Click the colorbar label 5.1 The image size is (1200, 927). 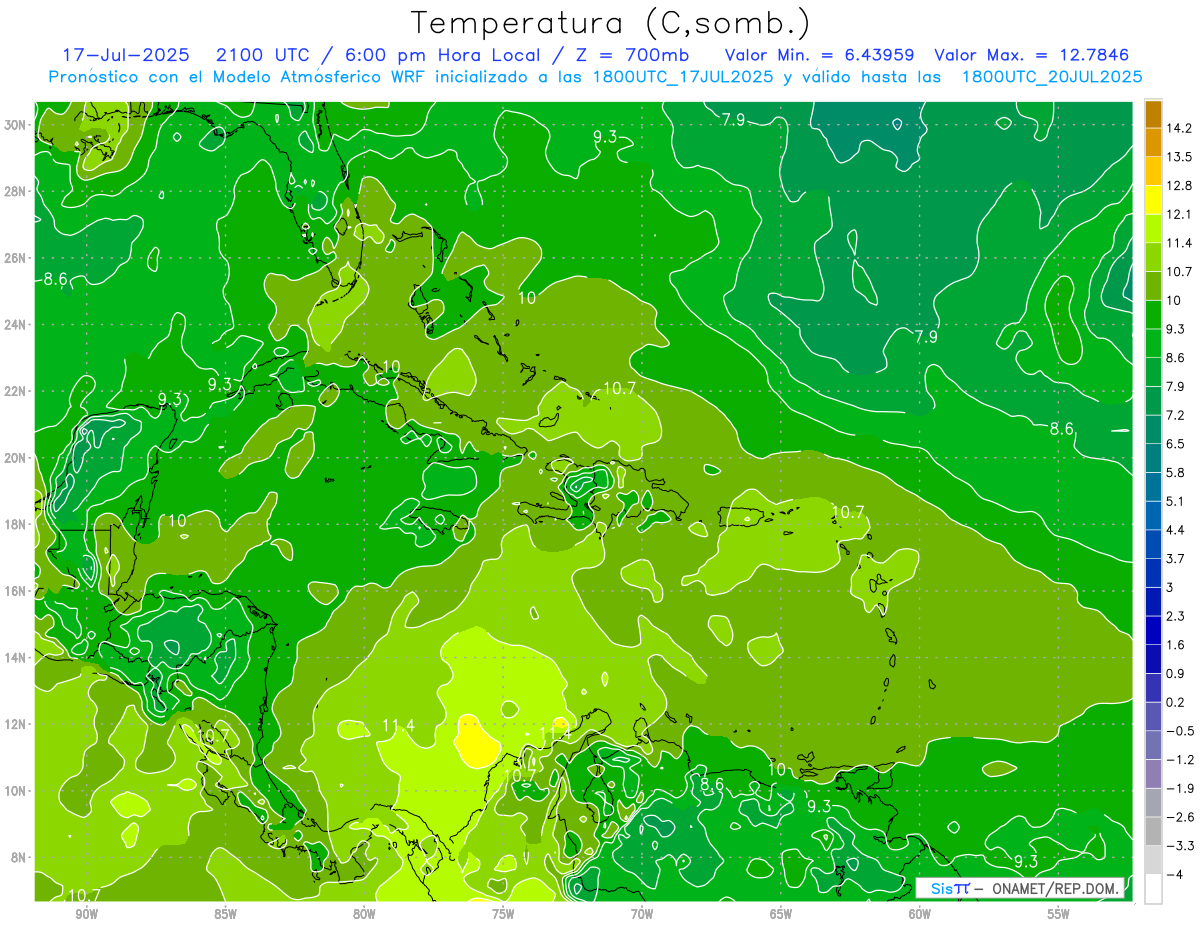click(x=1177, y=501)
